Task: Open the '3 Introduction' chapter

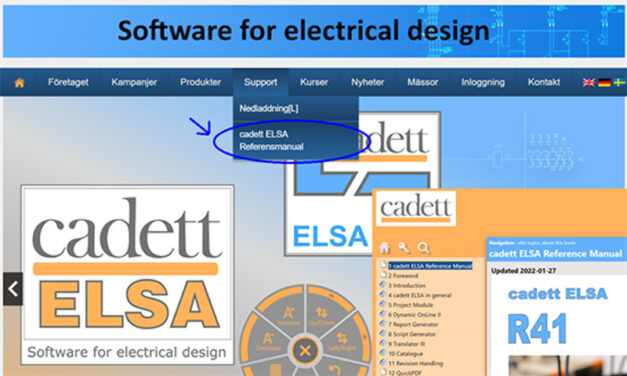Action: pyautogui.click(x=407, y=286)
